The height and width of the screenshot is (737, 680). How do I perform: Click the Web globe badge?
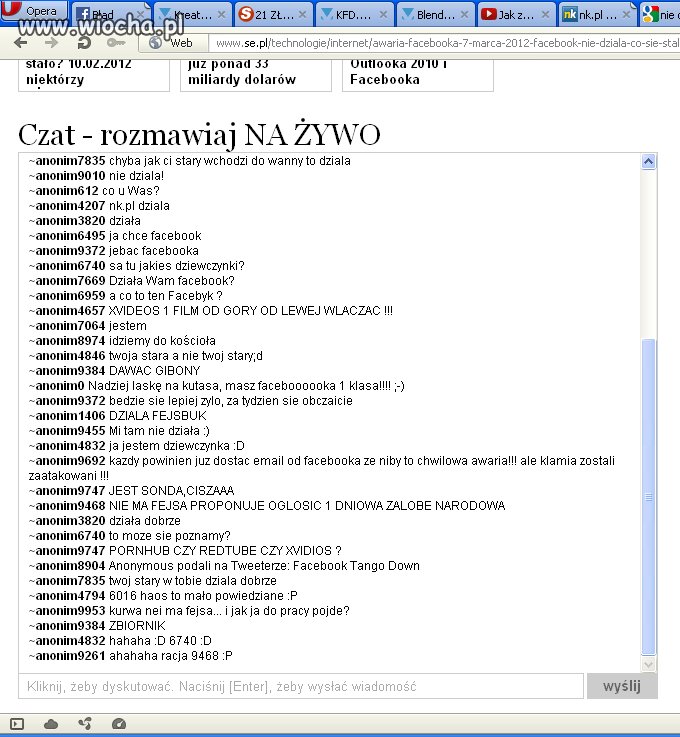[x=172, y=43]
